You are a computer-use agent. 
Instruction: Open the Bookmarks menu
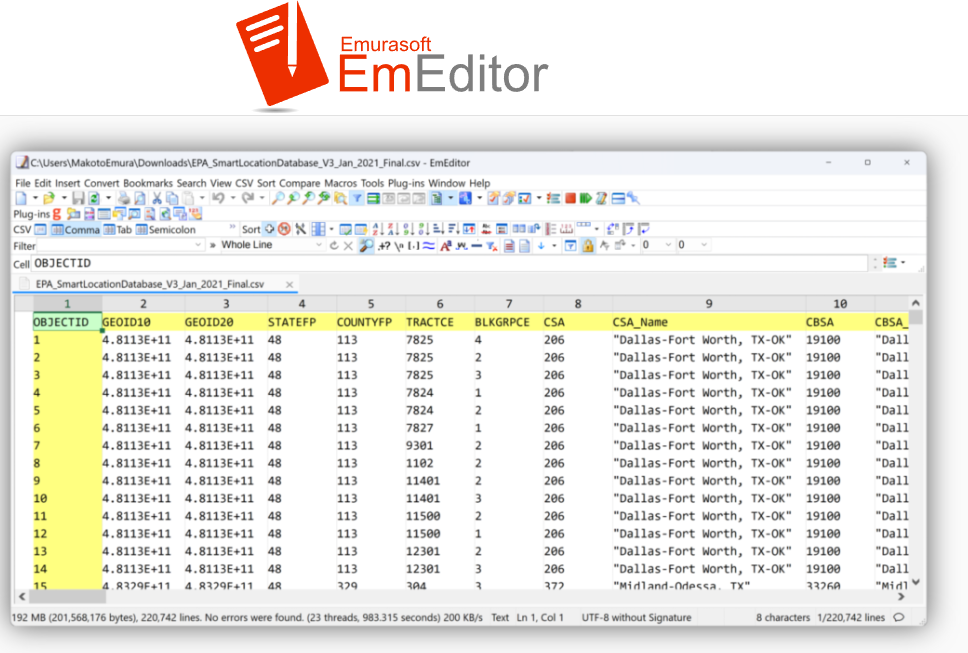(148, 183)
